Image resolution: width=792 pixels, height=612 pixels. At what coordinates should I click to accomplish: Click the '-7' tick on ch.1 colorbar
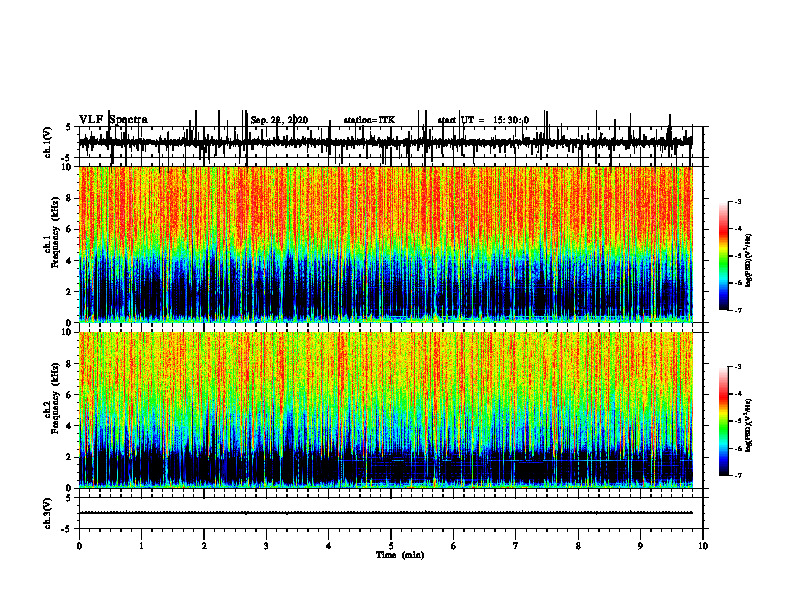(x=737, y=310)
